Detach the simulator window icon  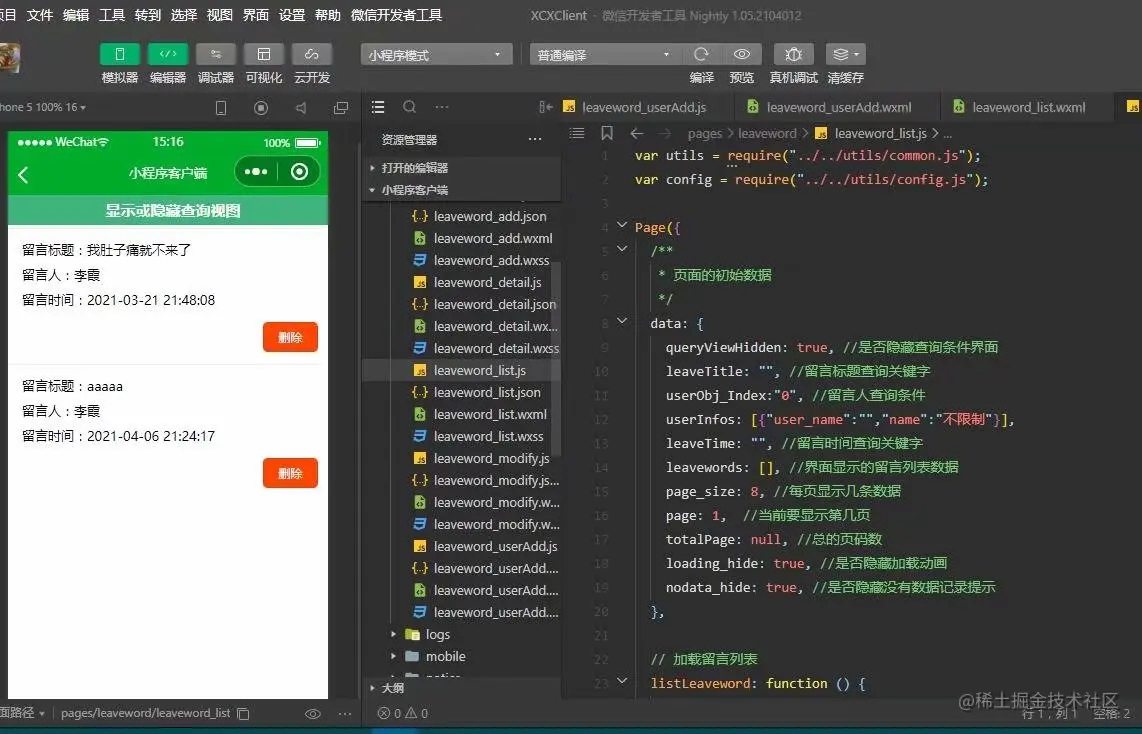pyautogui.click(x=341, y=108)
